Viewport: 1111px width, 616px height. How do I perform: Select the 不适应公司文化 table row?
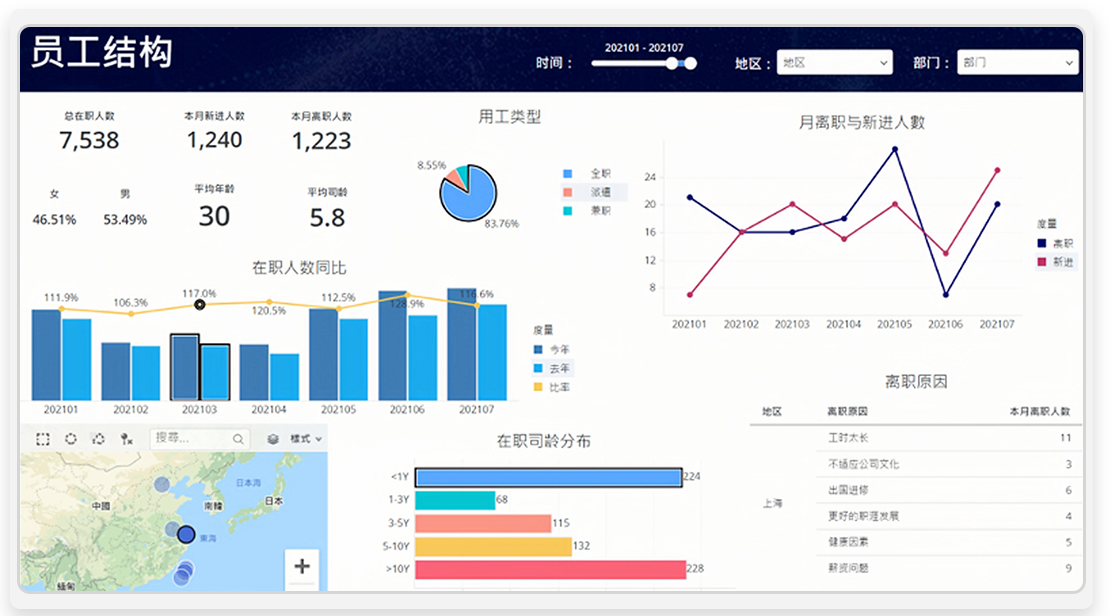click(949, 464)
